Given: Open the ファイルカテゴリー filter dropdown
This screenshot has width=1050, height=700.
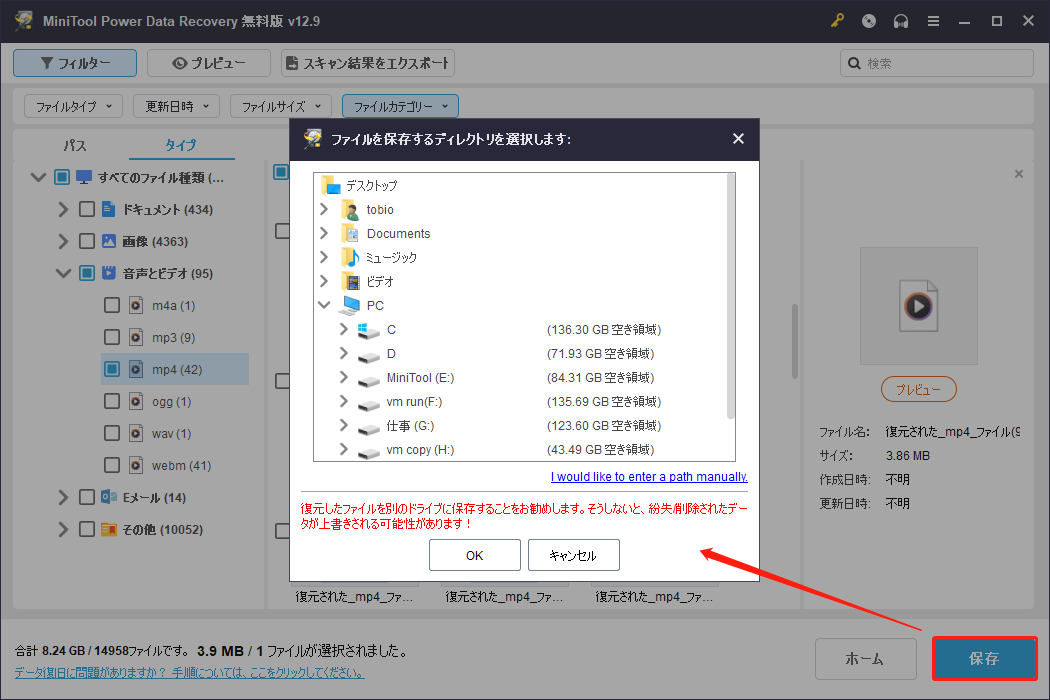Looking at the screenshot, I should (400, 106).
